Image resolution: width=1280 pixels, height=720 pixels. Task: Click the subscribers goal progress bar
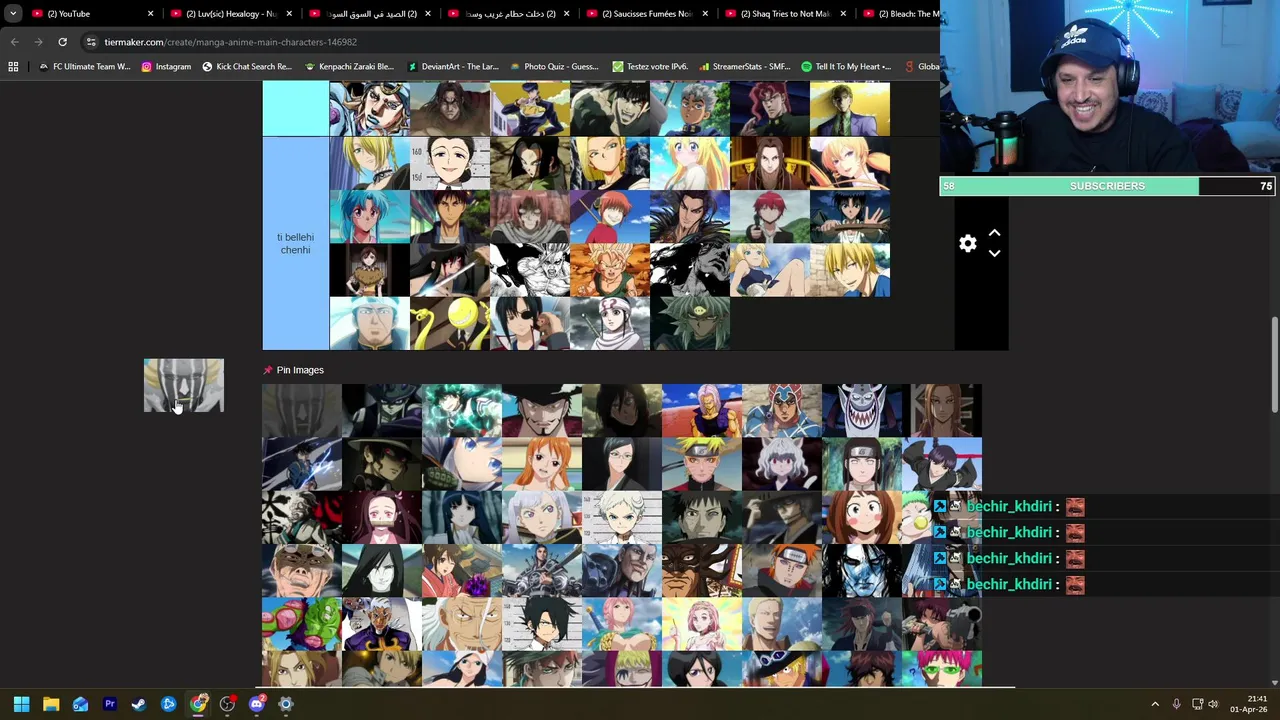(x=1107, y=186)
